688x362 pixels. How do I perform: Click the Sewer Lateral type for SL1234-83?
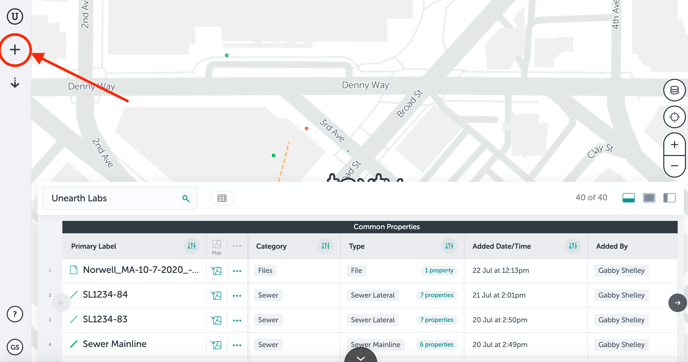373,320
